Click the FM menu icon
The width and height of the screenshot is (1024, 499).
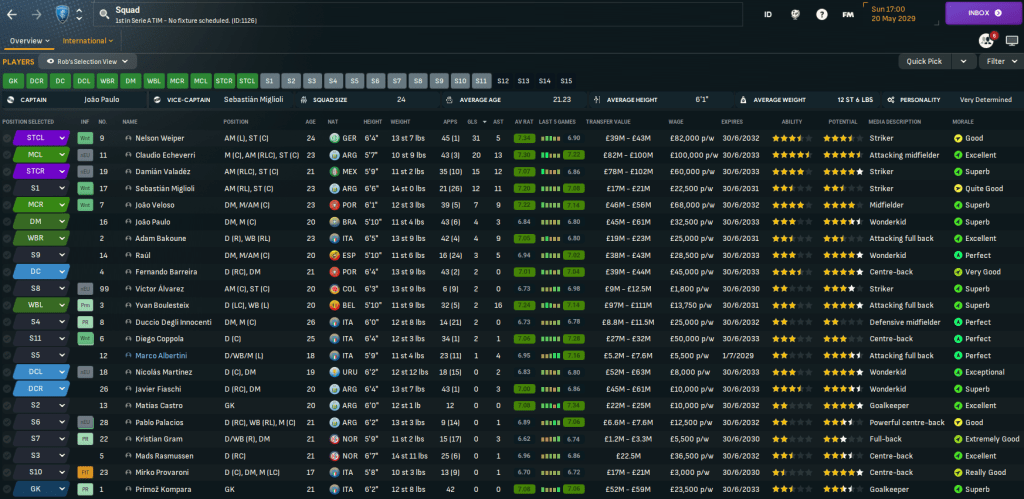point(848,15)
